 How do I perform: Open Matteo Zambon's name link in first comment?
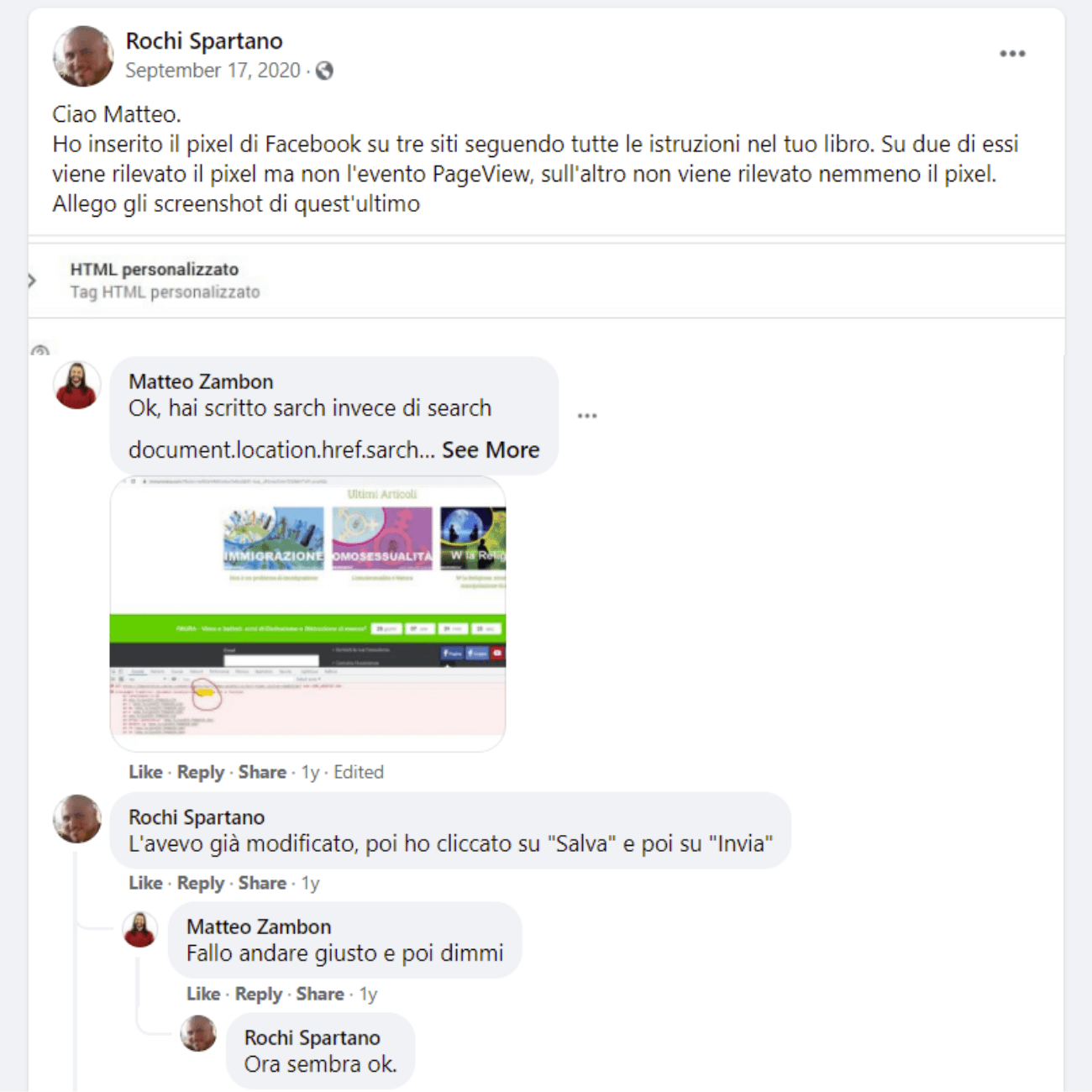click(x=201, y=381)
